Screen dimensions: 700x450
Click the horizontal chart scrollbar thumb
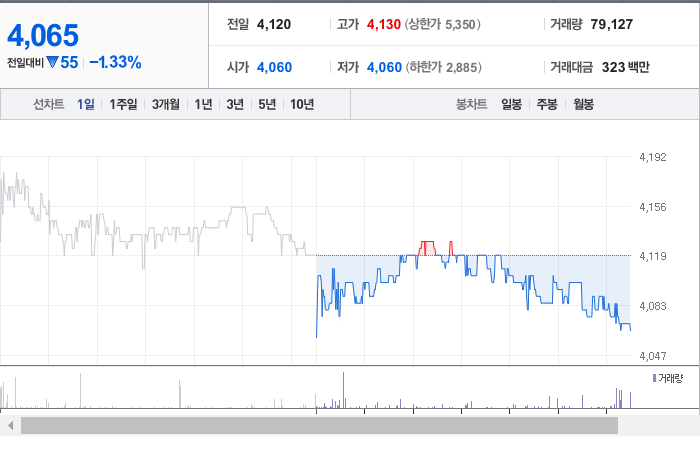(320, 425)
